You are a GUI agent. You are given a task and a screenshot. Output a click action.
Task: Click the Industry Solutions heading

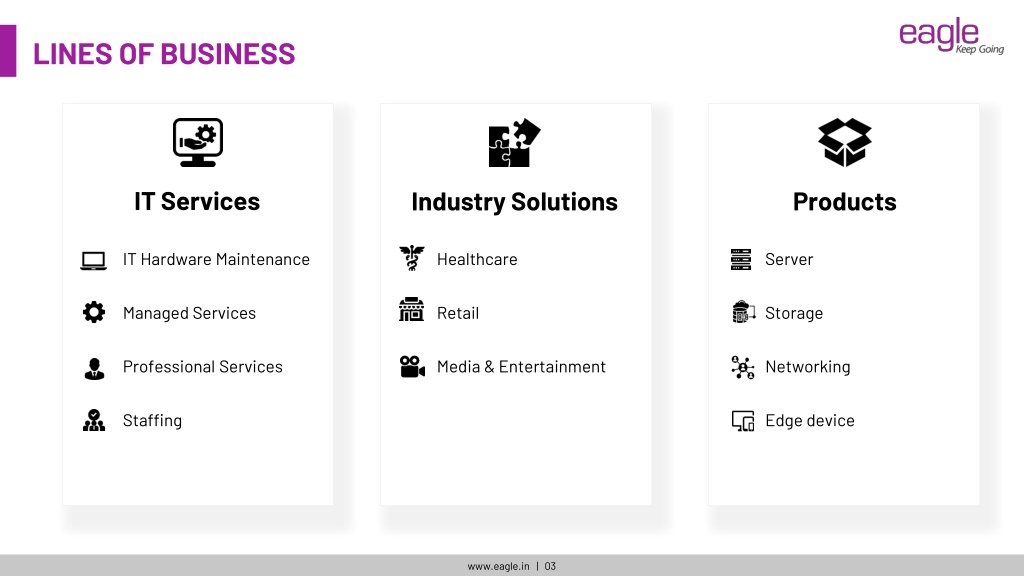[x=515, y=202]
